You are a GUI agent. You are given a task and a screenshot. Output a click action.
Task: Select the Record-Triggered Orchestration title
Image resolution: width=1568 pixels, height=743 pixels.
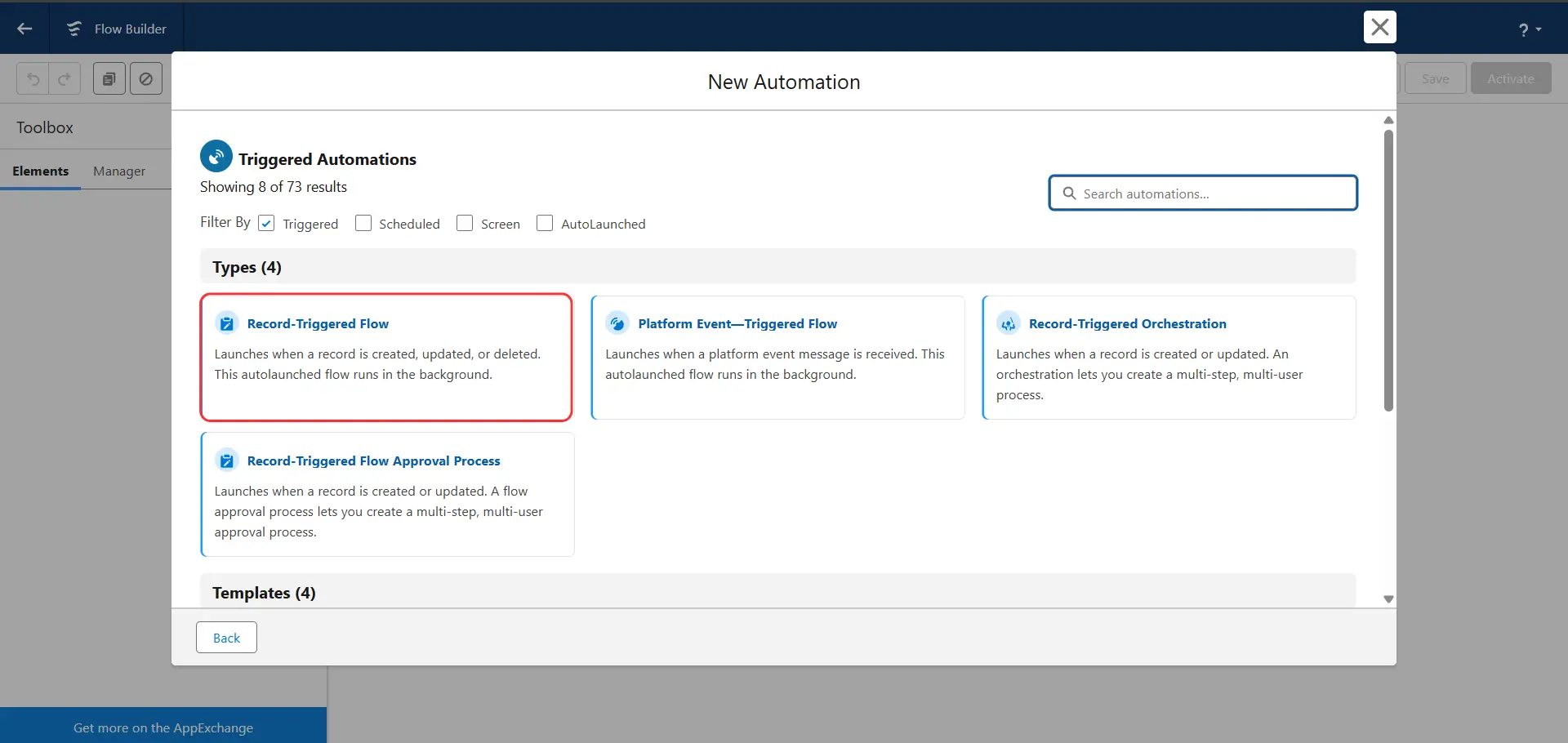coord(1128,323)
